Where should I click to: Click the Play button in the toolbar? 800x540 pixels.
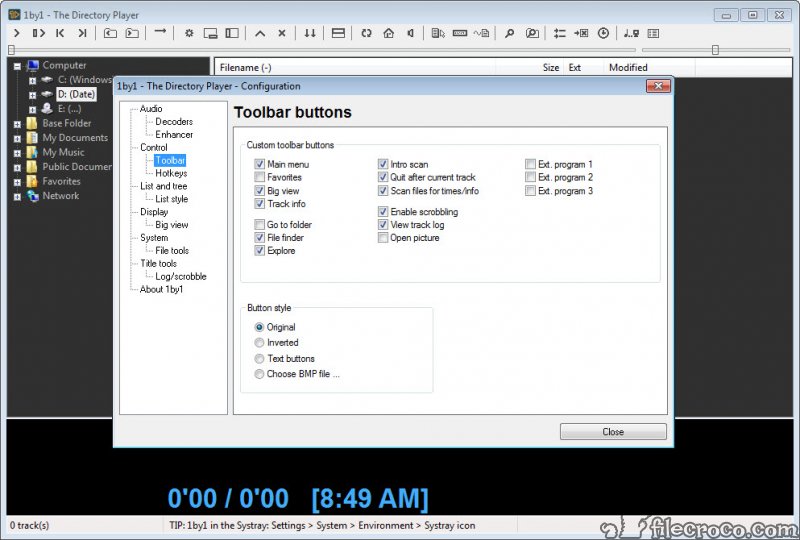[x=17, y=33]
